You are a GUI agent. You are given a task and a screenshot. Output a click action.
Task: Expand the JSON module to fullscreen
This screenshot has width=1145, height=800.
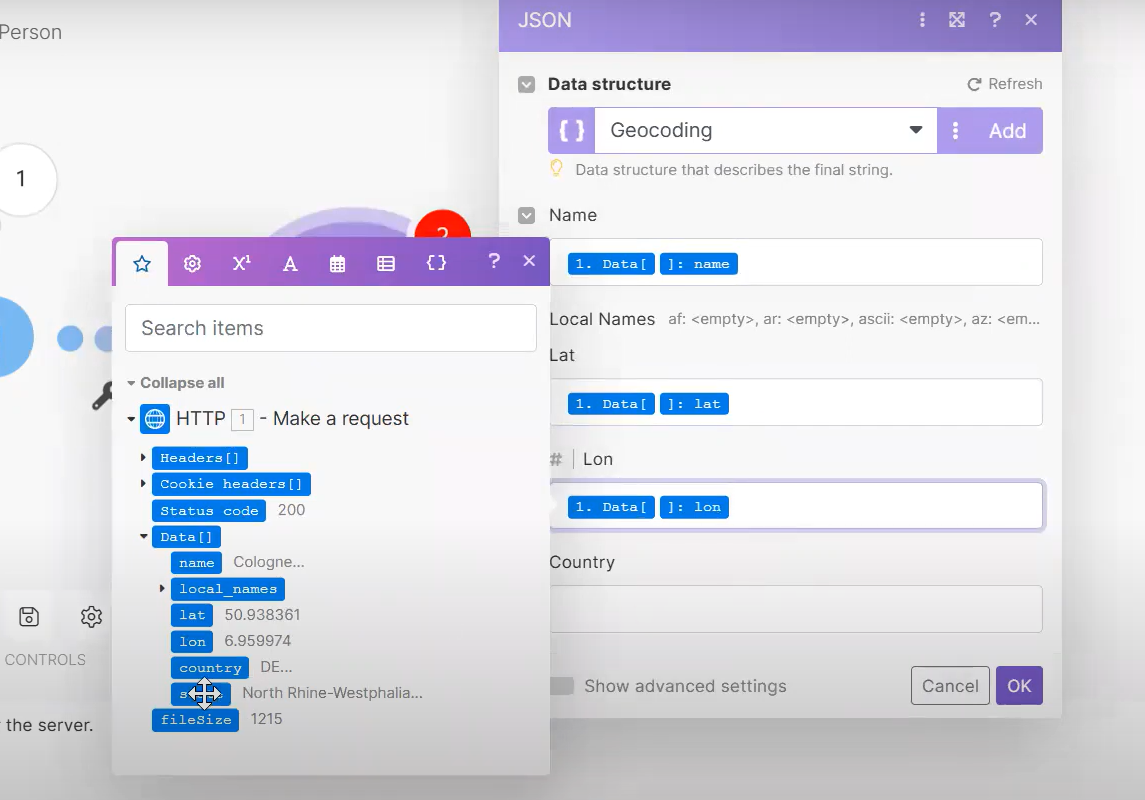pos(957,20)
